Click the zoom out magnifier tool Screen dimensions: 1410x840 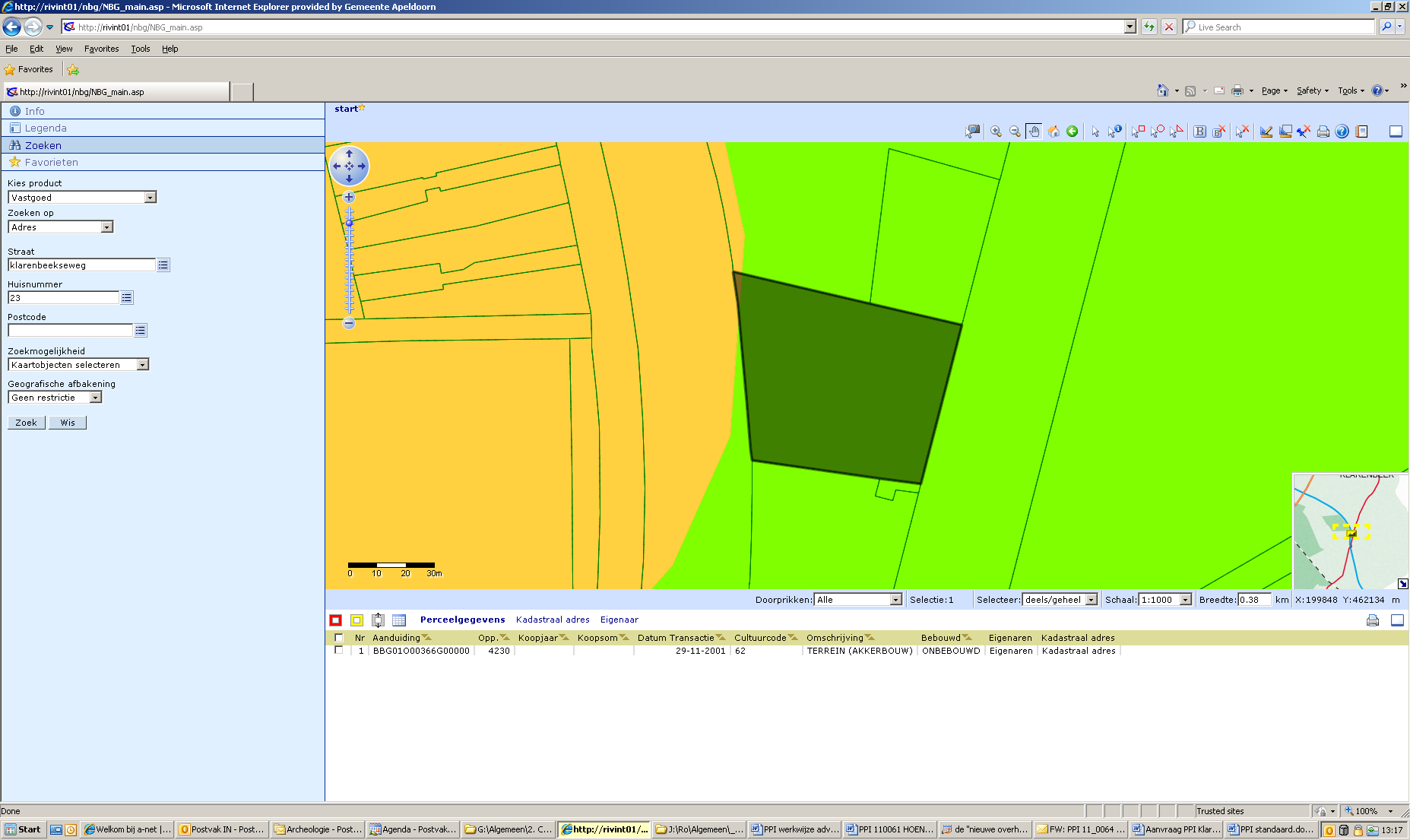click(x=1015, y=132)
